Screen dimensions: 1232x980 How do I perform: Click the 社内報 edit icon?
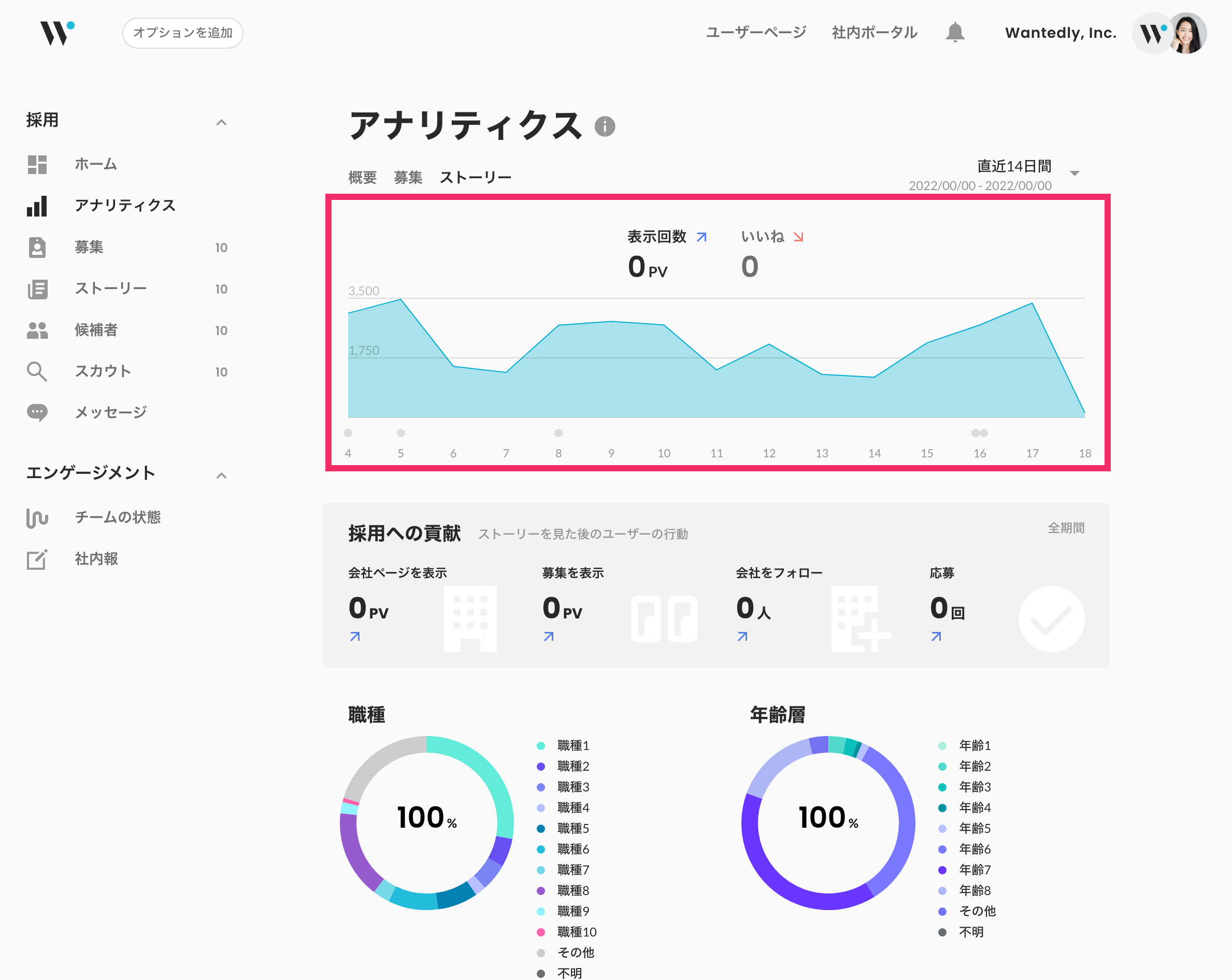pyautogui.click(x=37, y=559)
